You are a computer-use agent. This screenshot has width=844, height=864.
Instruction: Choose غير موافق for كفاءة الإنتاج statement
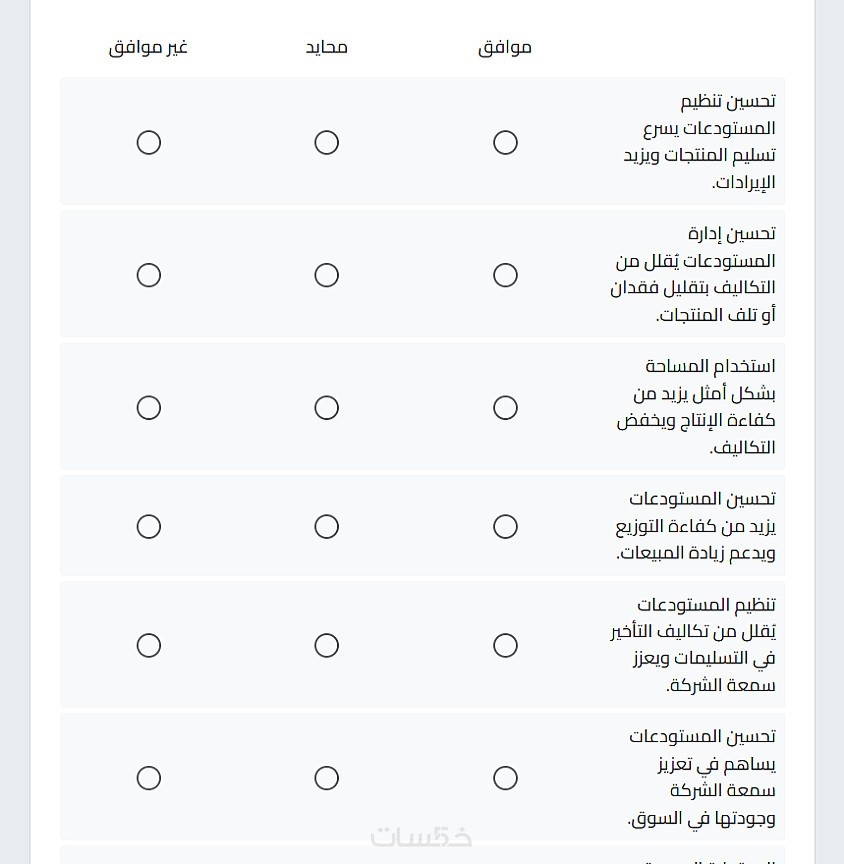(149, 408)
